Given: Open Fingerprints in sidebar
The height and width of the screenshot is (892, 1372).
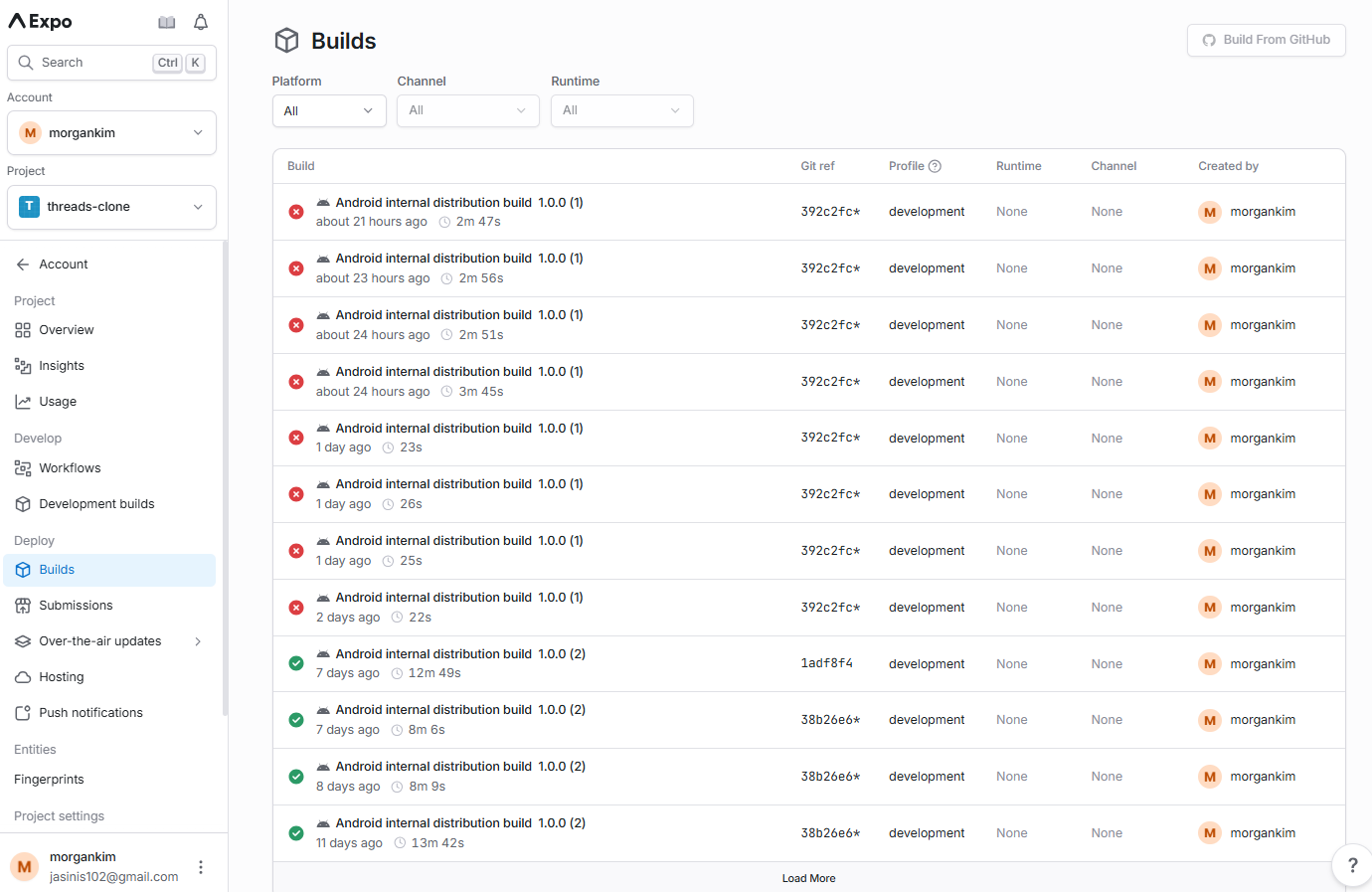Looking at the screenshot, I should (109, 780).
